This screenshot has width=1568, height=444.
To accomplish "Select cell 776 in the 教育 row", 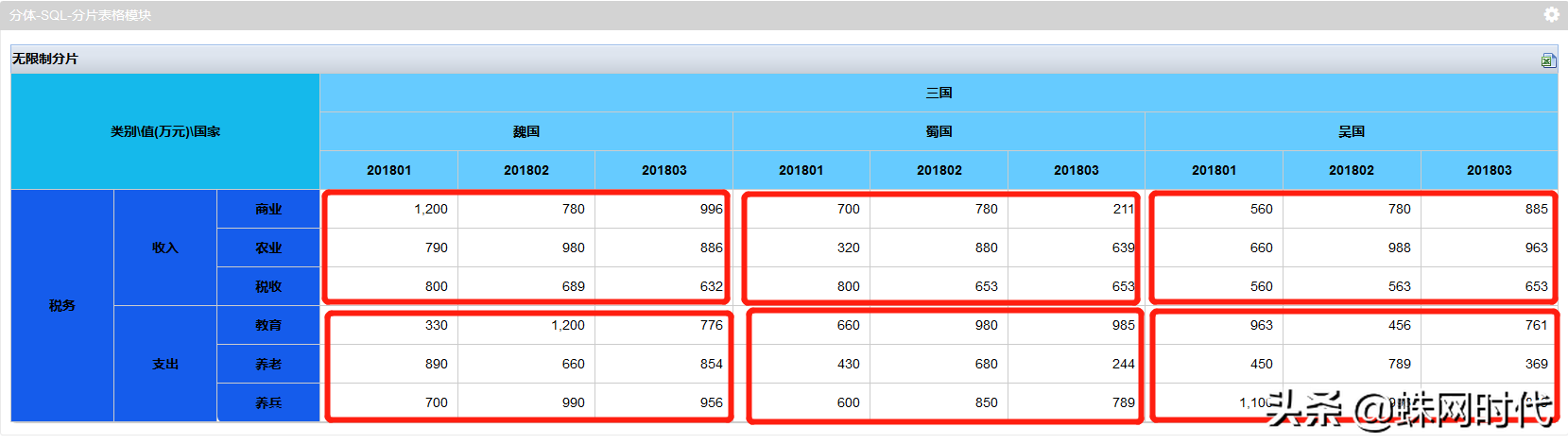I will tap(663, 325).
